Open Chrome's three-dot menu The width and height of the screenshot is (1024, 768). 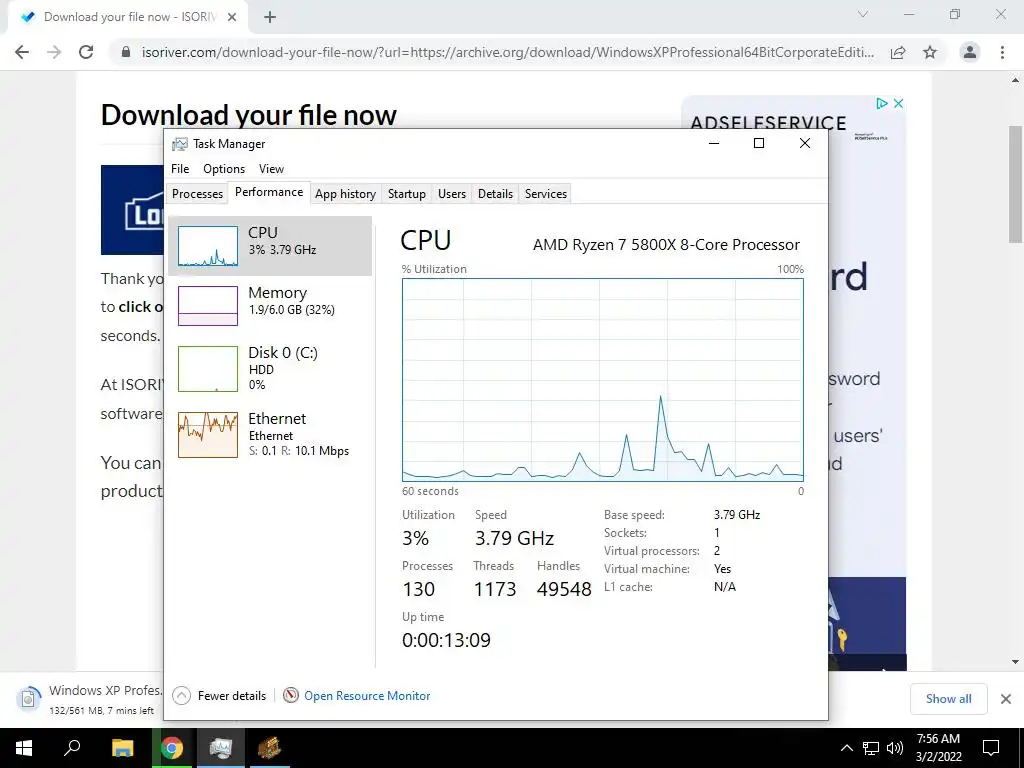(x=1002, y=52)
